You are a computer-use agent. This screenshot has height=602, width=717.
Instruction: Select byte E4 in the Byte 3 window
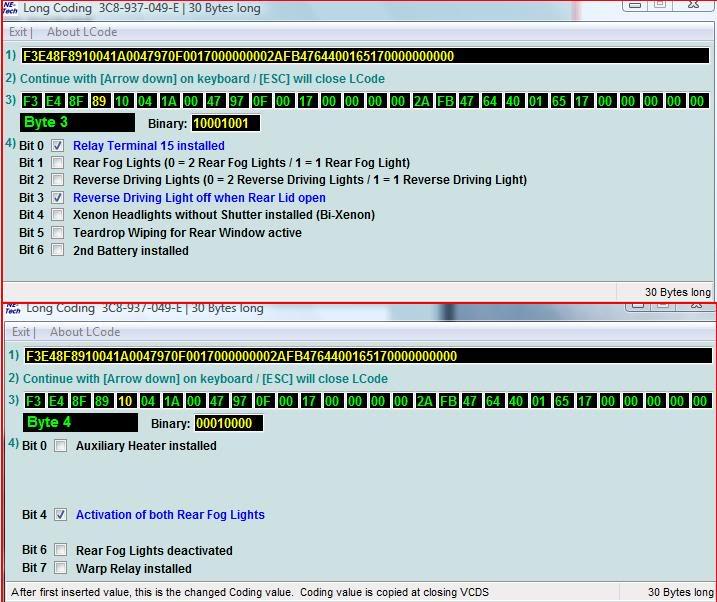[54, 101]
